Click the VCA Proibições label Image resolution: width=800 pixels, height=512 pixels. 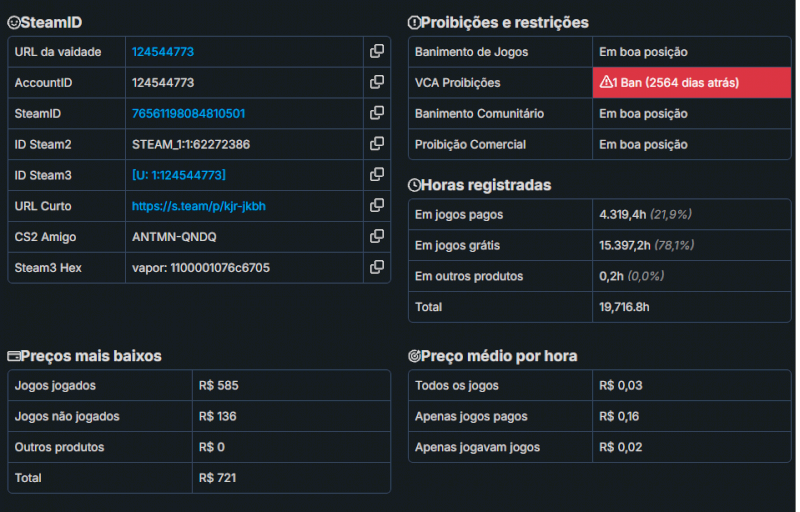(x=457, y=83)
